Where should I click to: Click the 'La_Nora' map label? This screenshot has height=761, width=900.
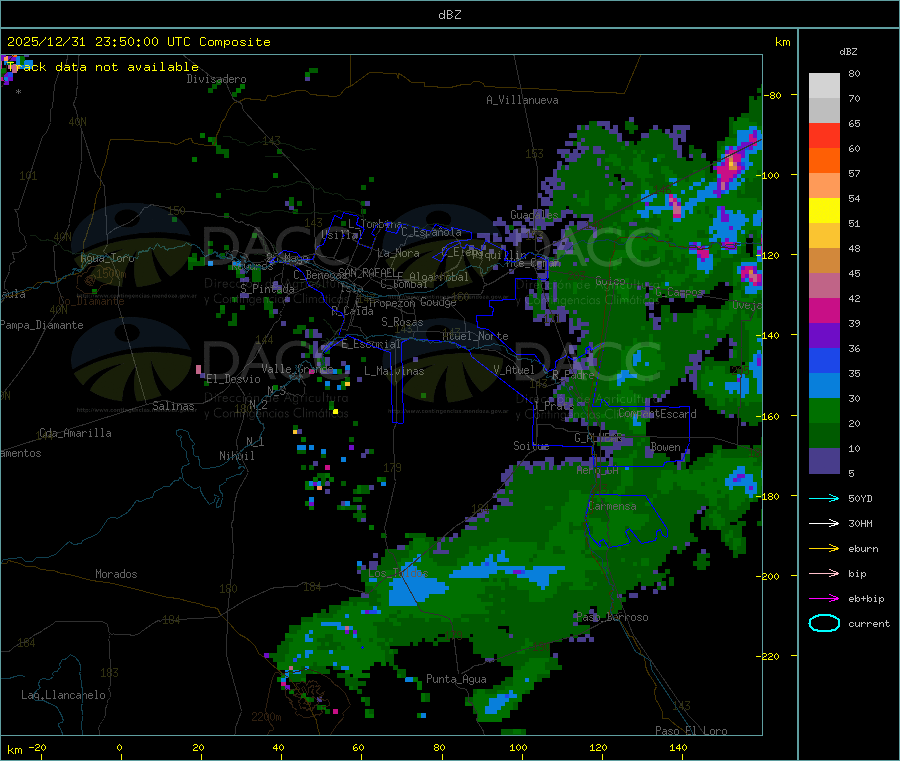coord(398,253)
